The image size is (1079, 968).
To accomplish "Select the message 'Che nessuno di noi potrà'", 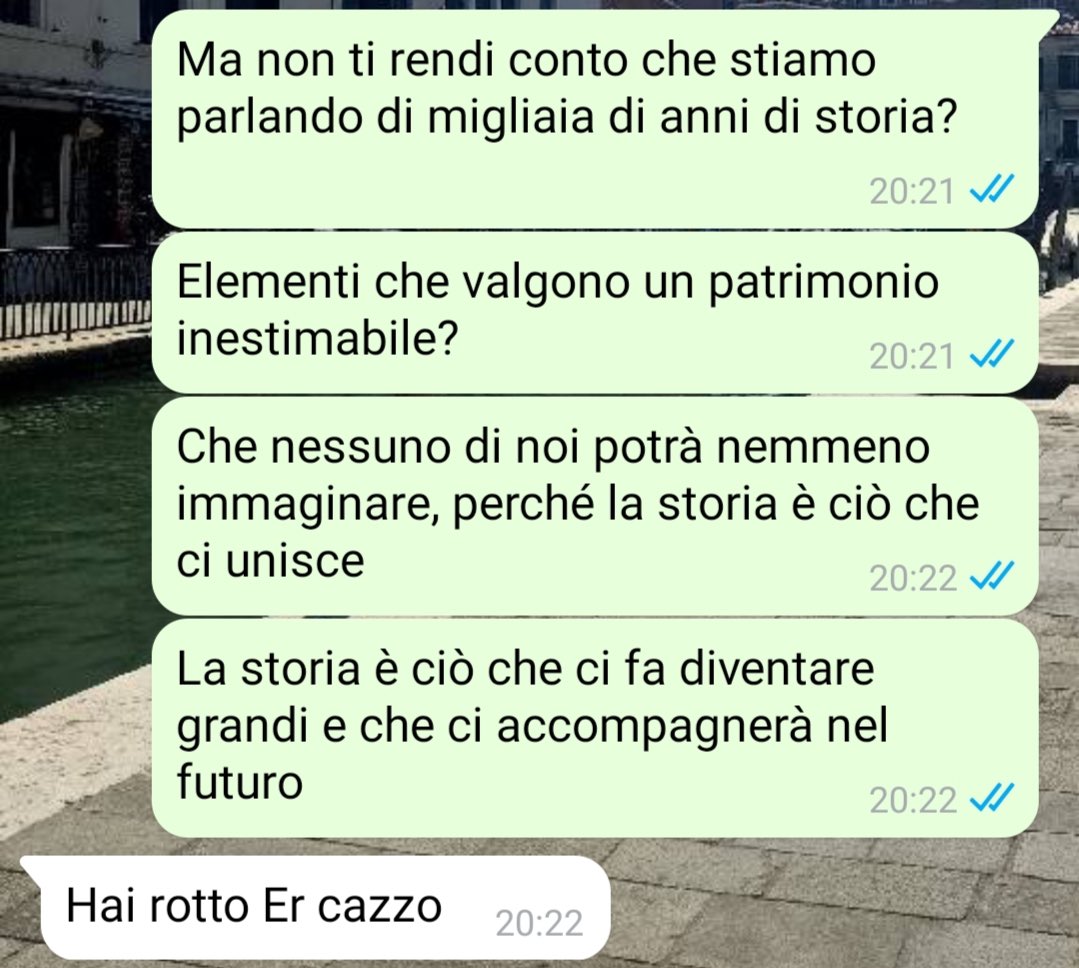I will (595, 506).
